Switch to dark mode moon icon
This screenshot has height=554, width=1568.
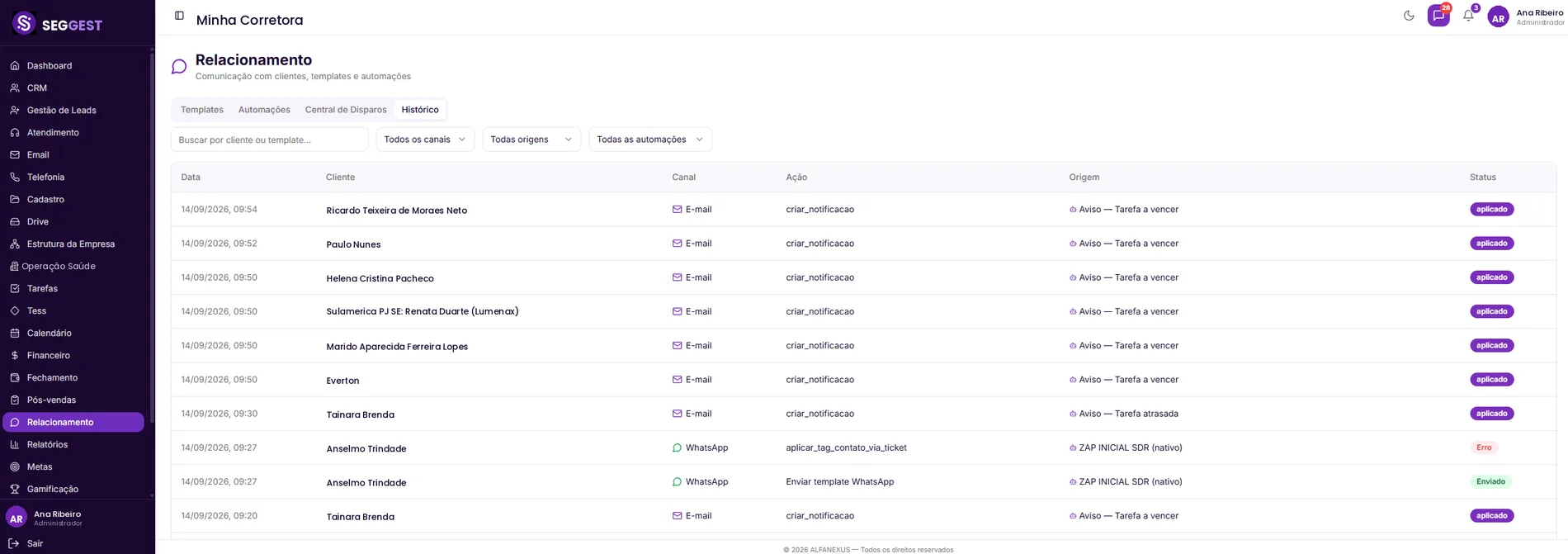(x=1409, y=16)
